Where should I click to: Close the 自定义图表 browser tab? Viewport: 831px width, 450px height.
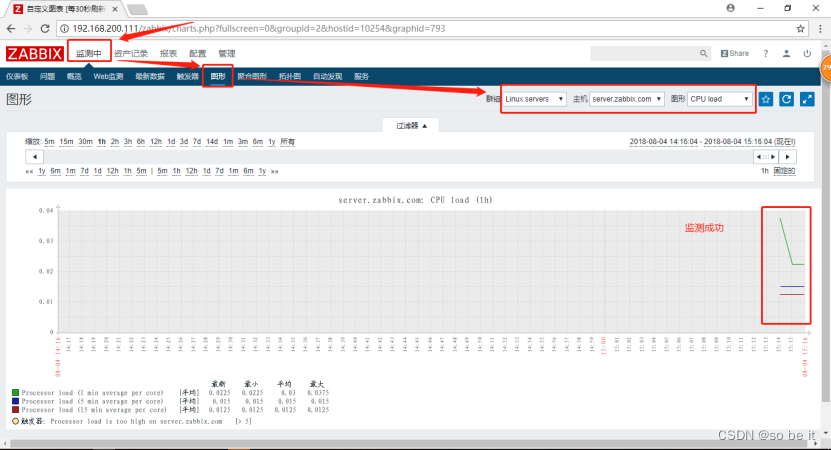click(115, 9)
